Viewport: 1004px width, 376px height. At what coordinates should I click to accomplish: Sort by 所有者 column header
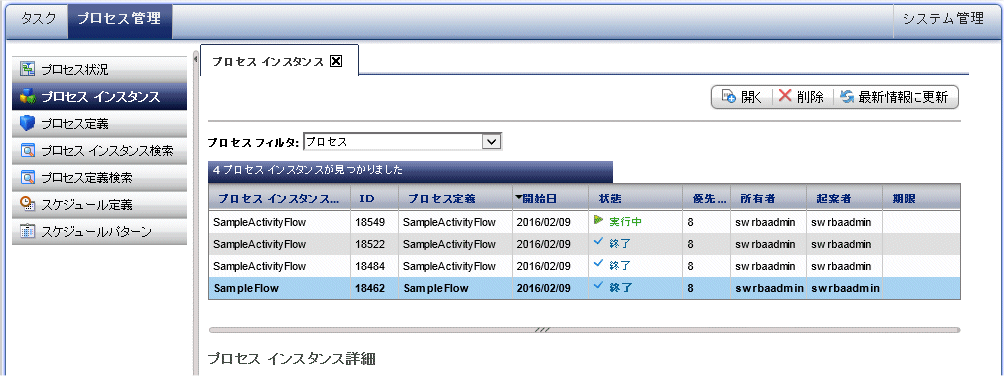coord(769,198)
